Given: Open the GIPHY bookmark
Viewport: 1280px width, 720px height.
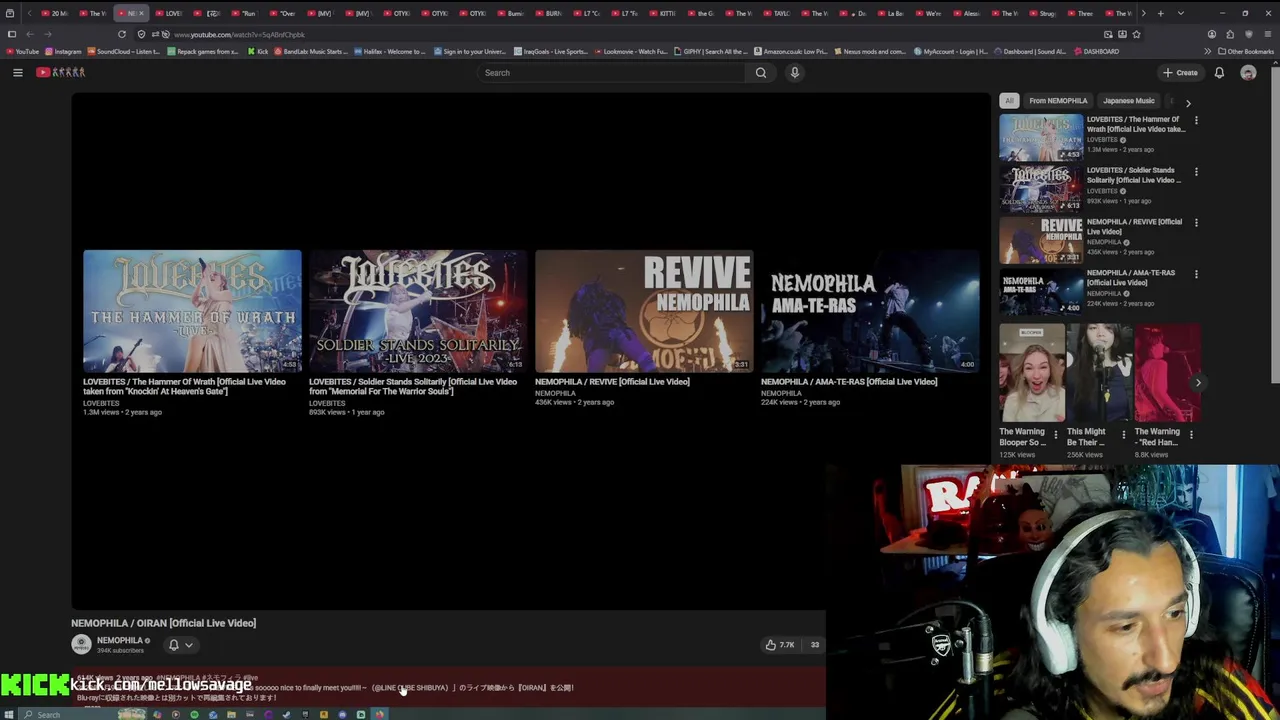Looking at the screenshot, I should click(x=711, y=51).
